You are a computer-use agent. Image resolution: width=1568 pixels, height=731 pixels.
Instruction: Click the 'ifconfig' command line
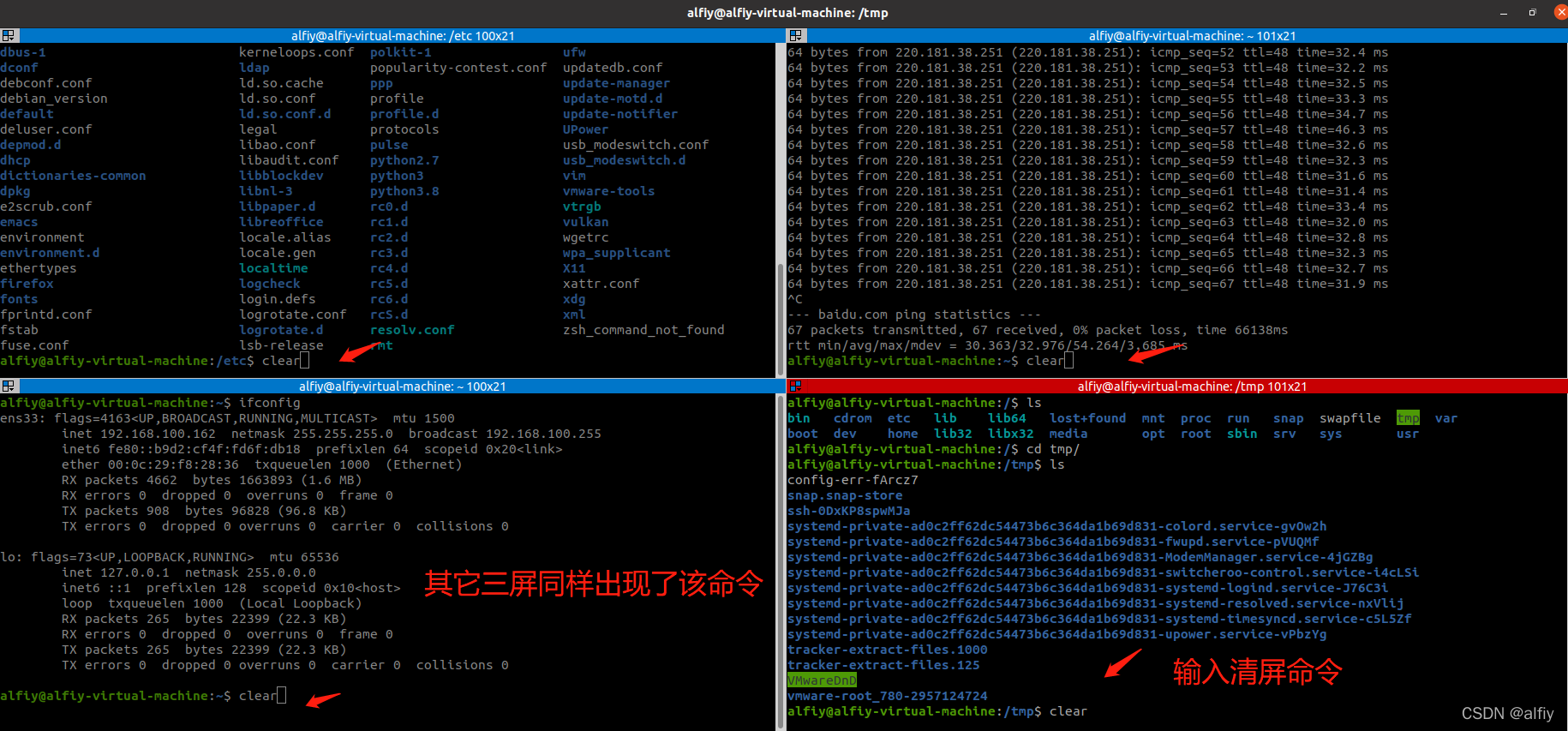pos(150,403)
